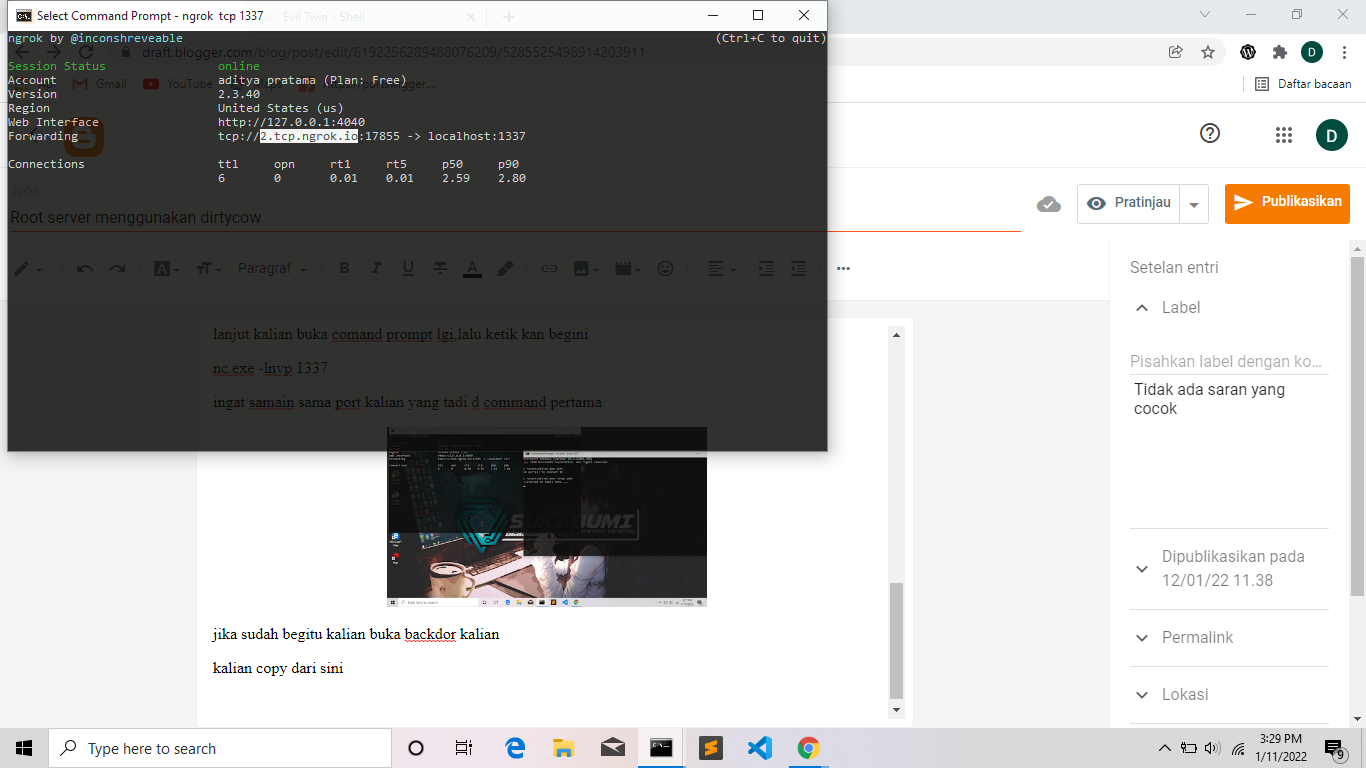The height and width of the screenshot is (768, 1366).
Task: Open the Extensions puzzle icon
Action: pos(1280,52)
